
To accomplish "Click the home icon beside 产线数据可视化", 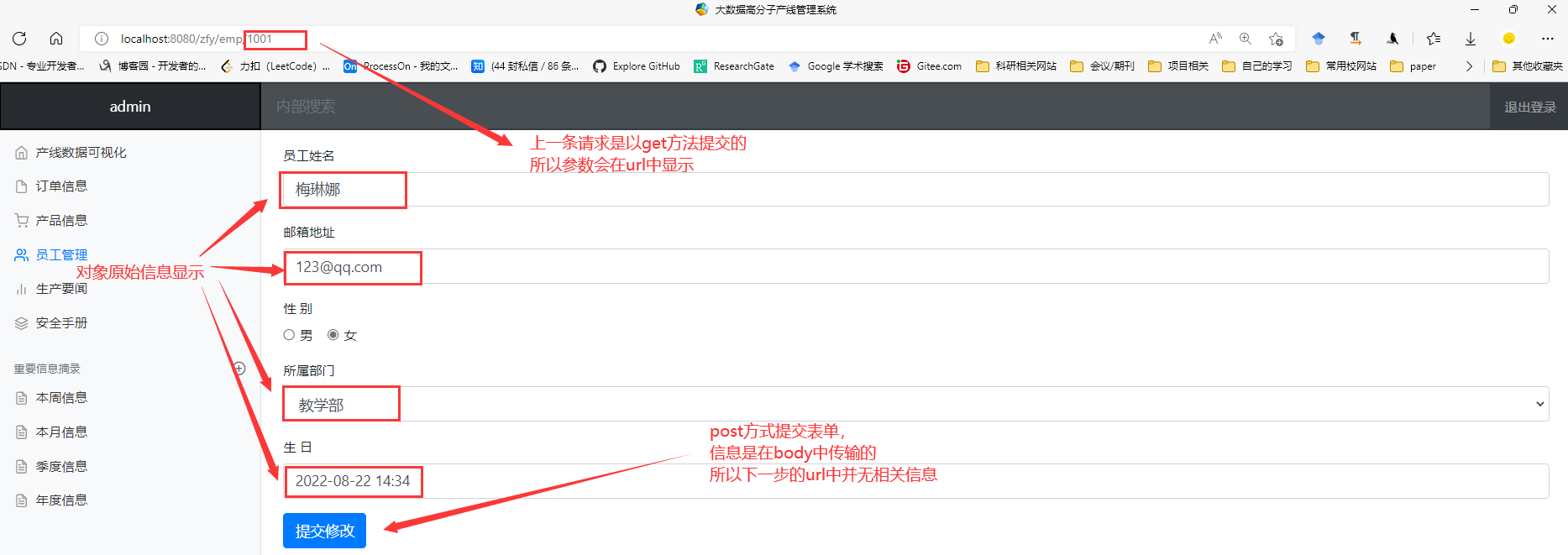I will [22, 153].
